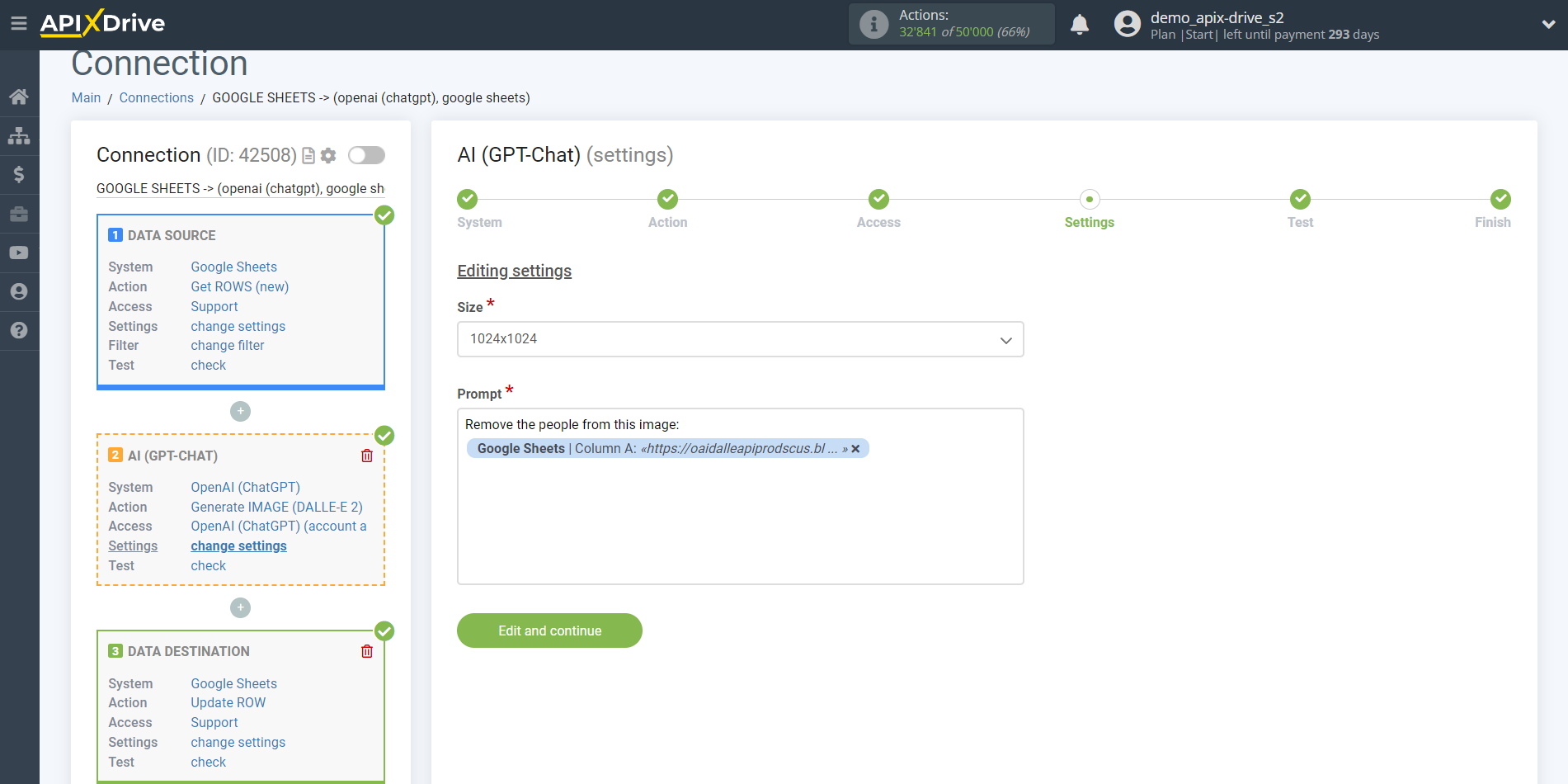The width and height of the screenshot is (1568, 784).
Task: Click OpenAI (ChatGPT) system link
Action: pyautogui.click(x=245, y=487)
